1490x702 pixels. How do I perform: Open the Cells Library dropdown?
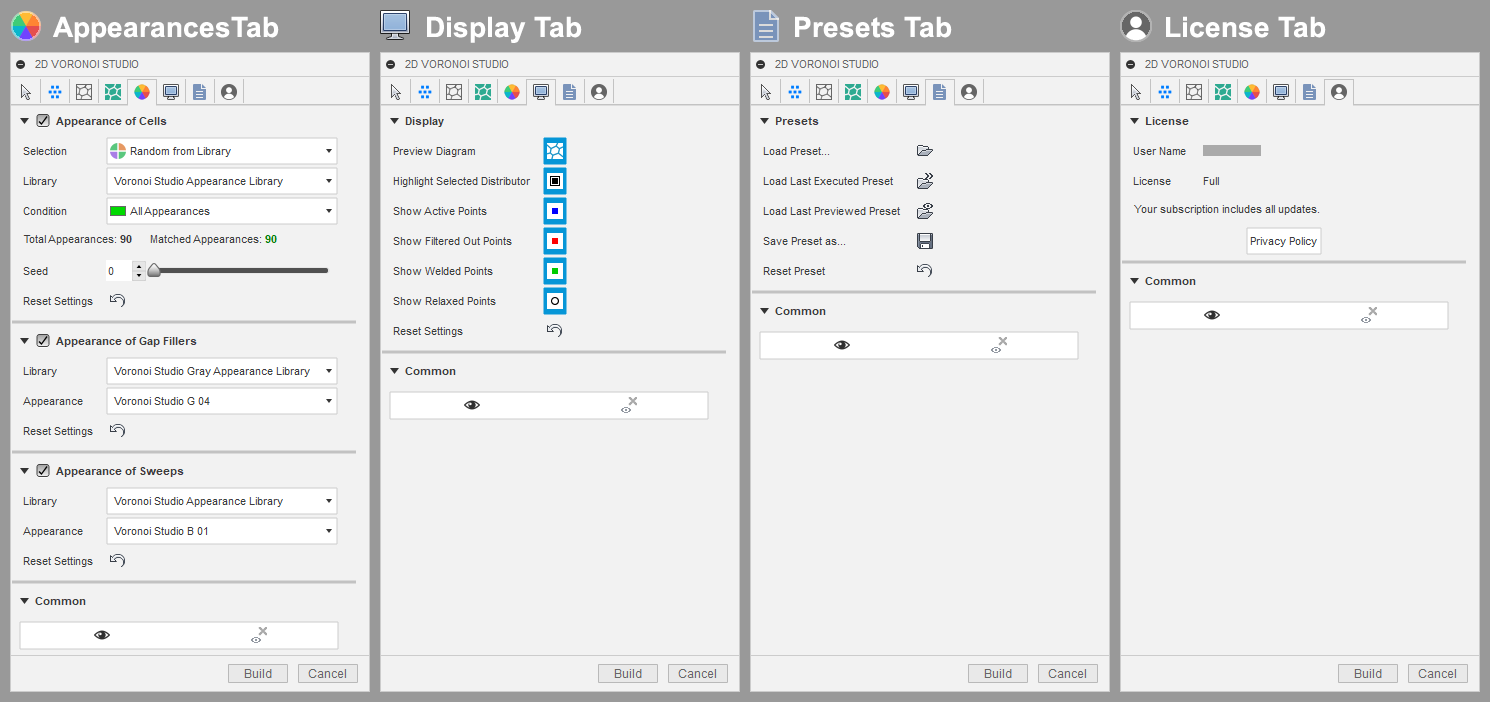click(221, 181)
